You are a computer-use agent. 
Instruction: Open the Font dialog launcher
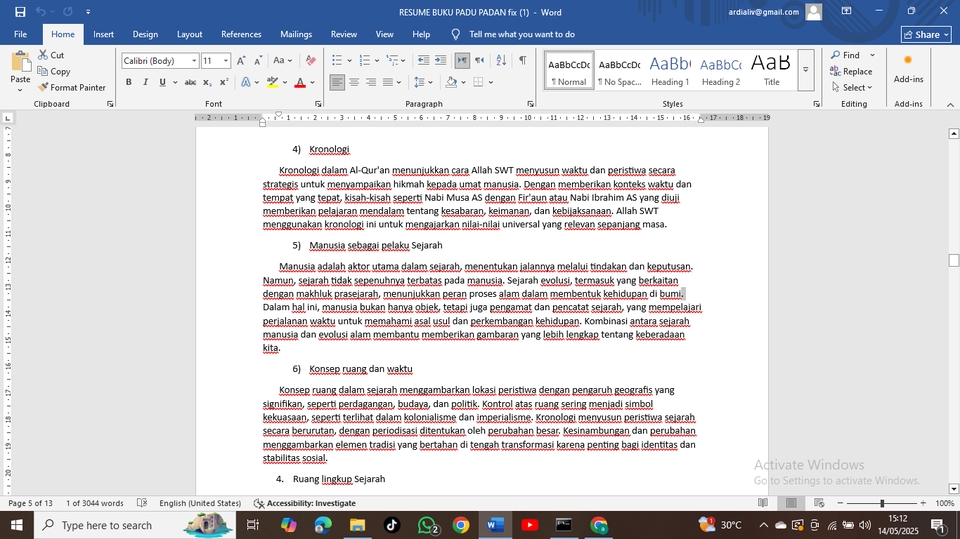[x=318, y=104]
